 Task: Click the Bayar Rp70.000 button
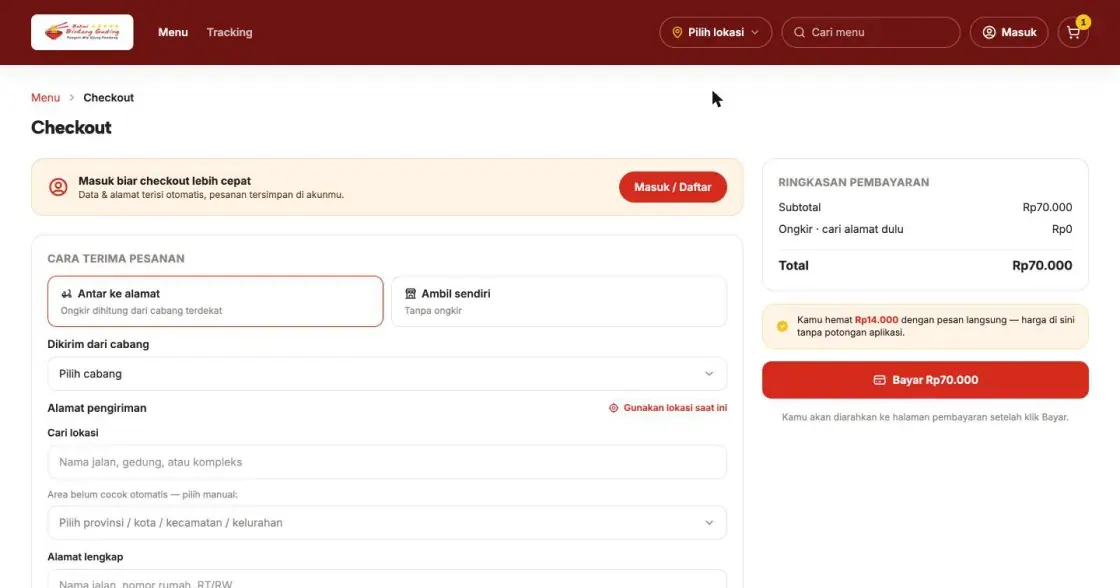[925, 380]
